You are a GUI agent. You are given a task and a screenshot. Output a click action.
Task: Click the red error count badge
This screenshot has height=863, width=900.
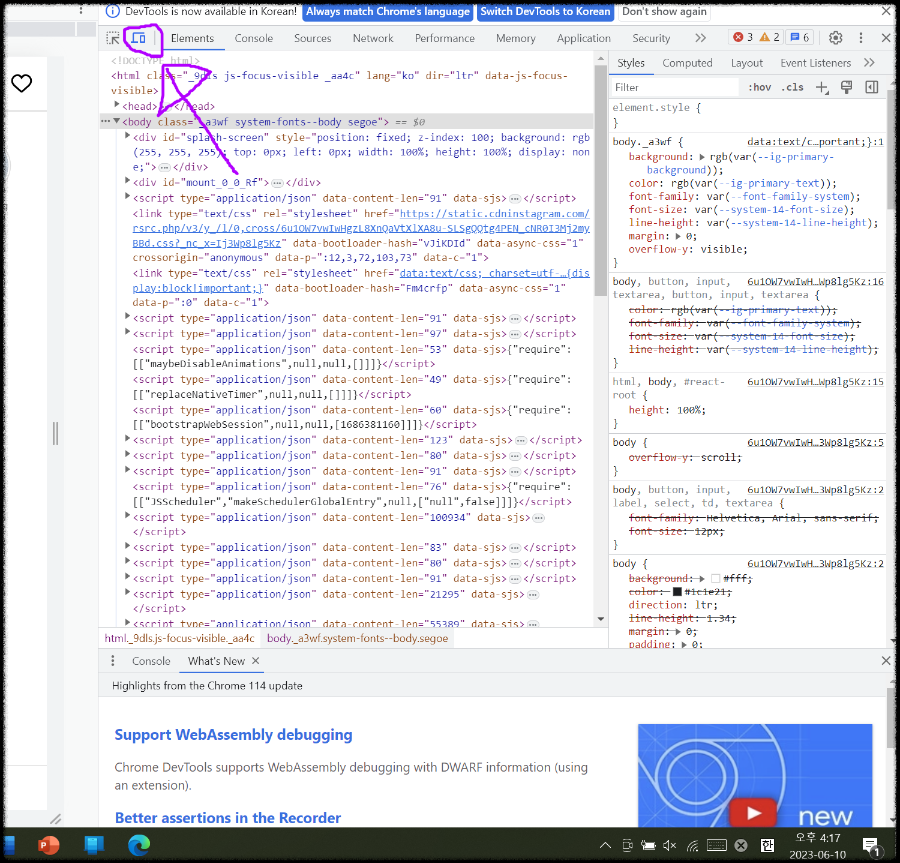click(x=743, y=37)
